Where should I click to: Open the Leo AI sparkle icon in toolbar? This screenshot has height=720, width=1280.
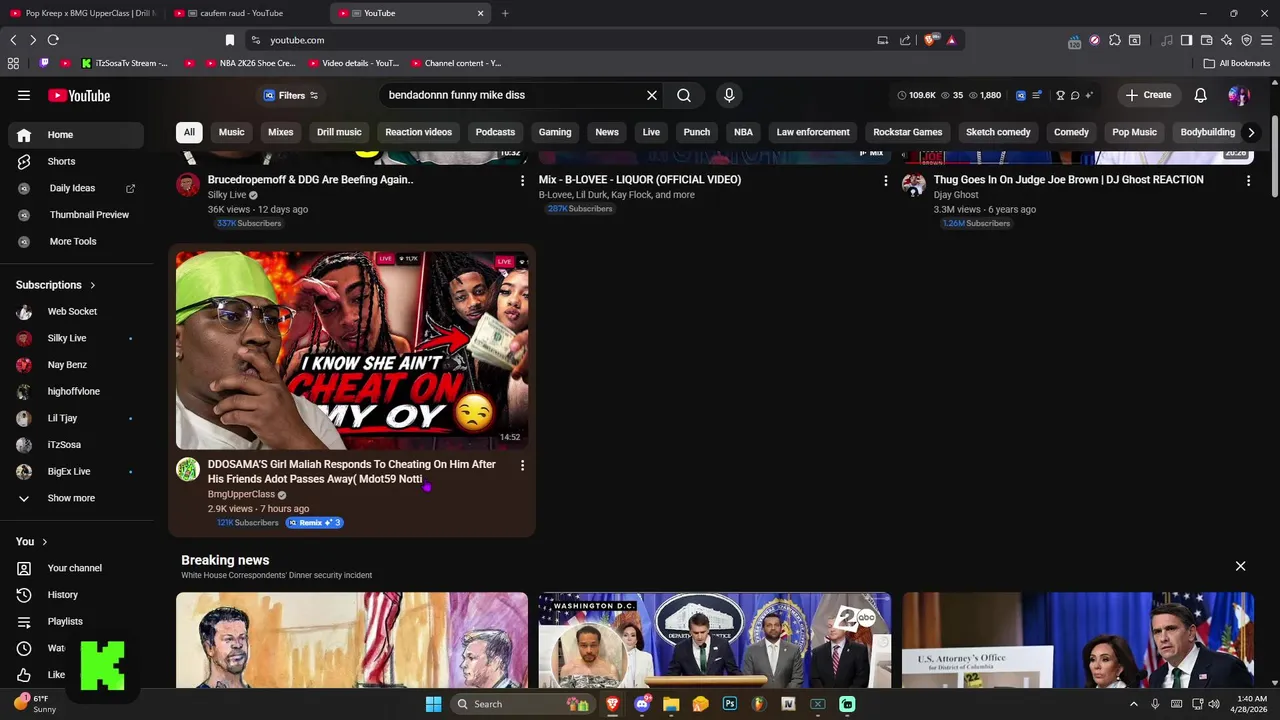(1226, 40)
